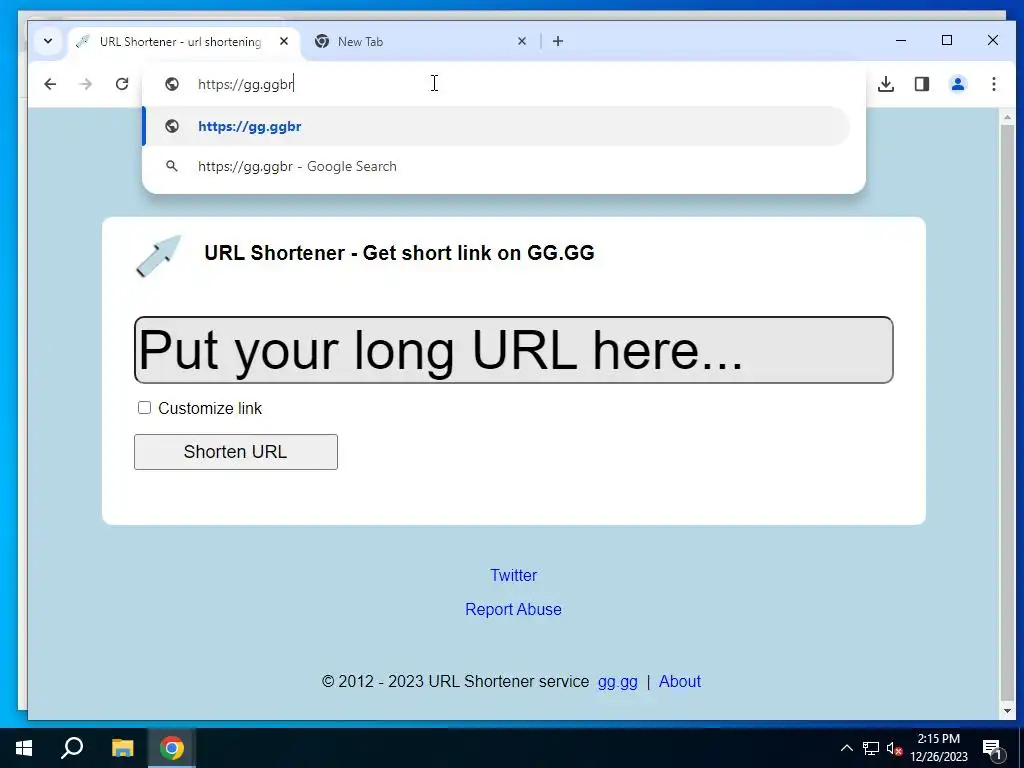This screenshot has width=1024, height=768.
Task: Open the Chrome downloads icon
Action: click(x=886, y=84)
